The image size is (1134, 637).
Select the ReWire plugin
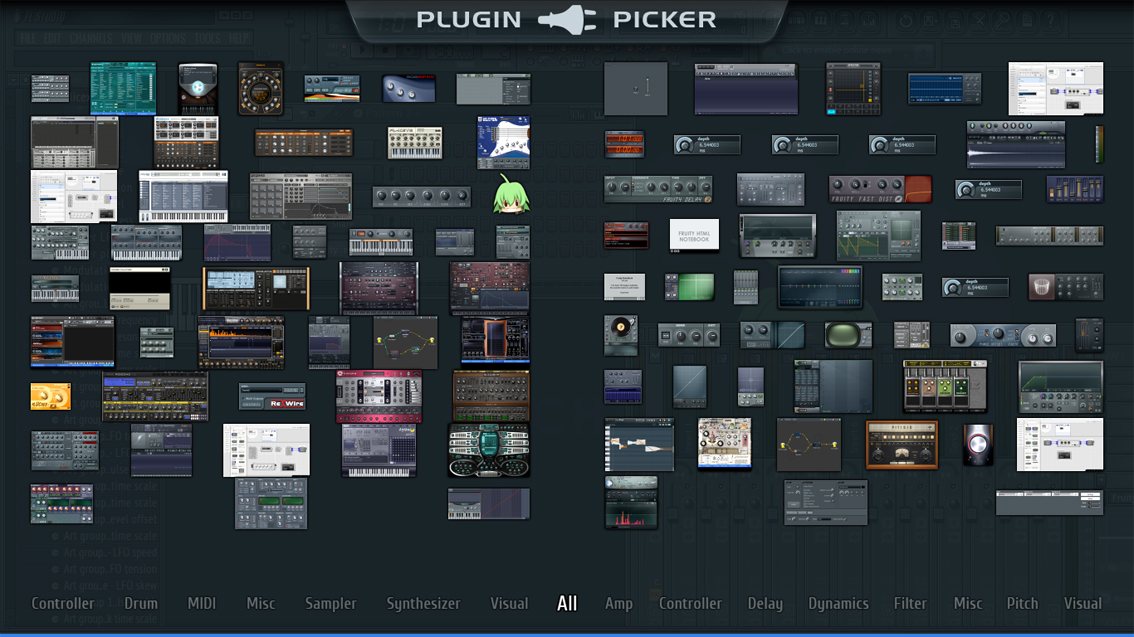click(272, 396)
